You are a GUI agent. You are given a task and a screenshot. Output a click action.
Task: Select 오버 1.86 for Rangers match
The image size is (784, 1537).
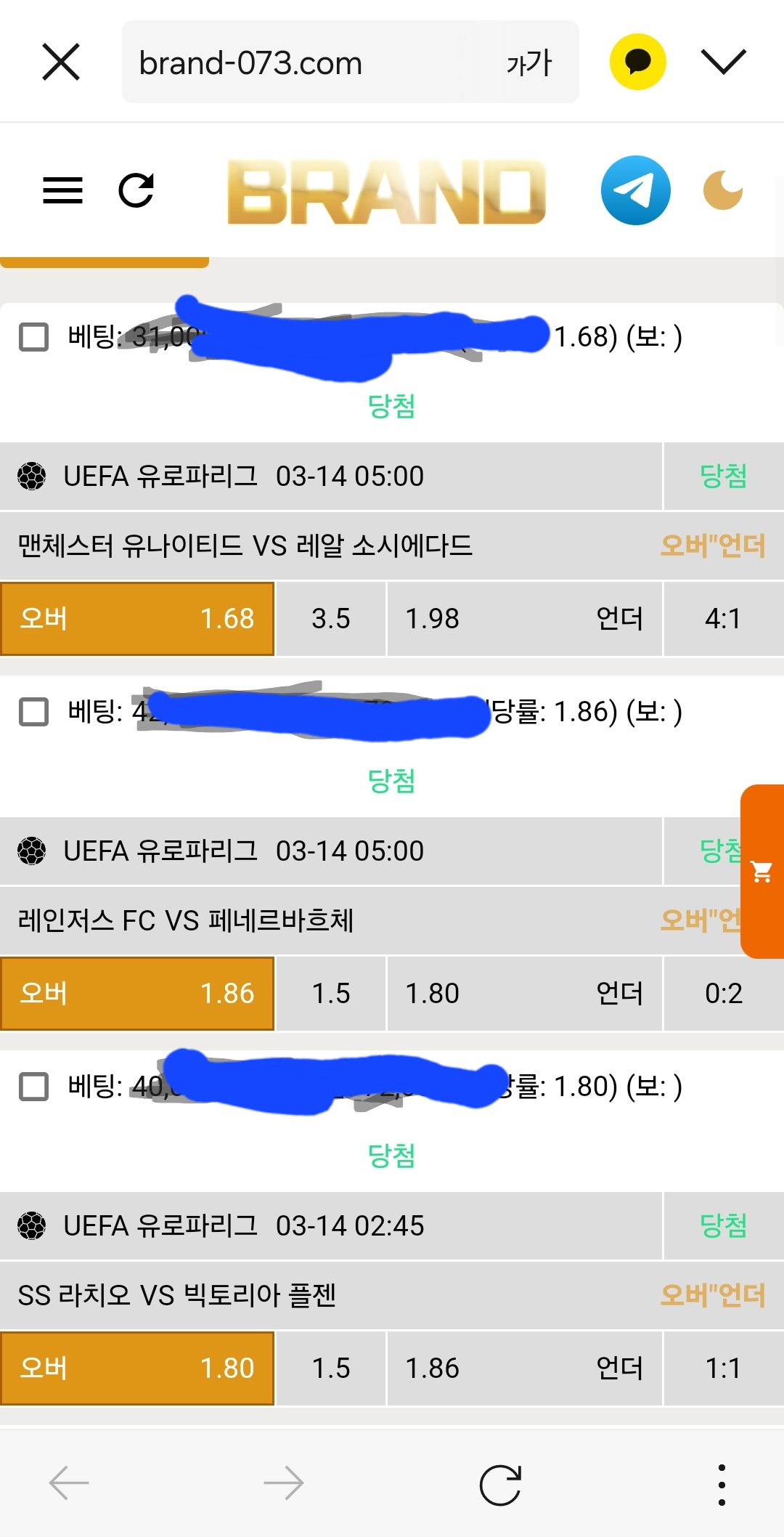(137, 994)
